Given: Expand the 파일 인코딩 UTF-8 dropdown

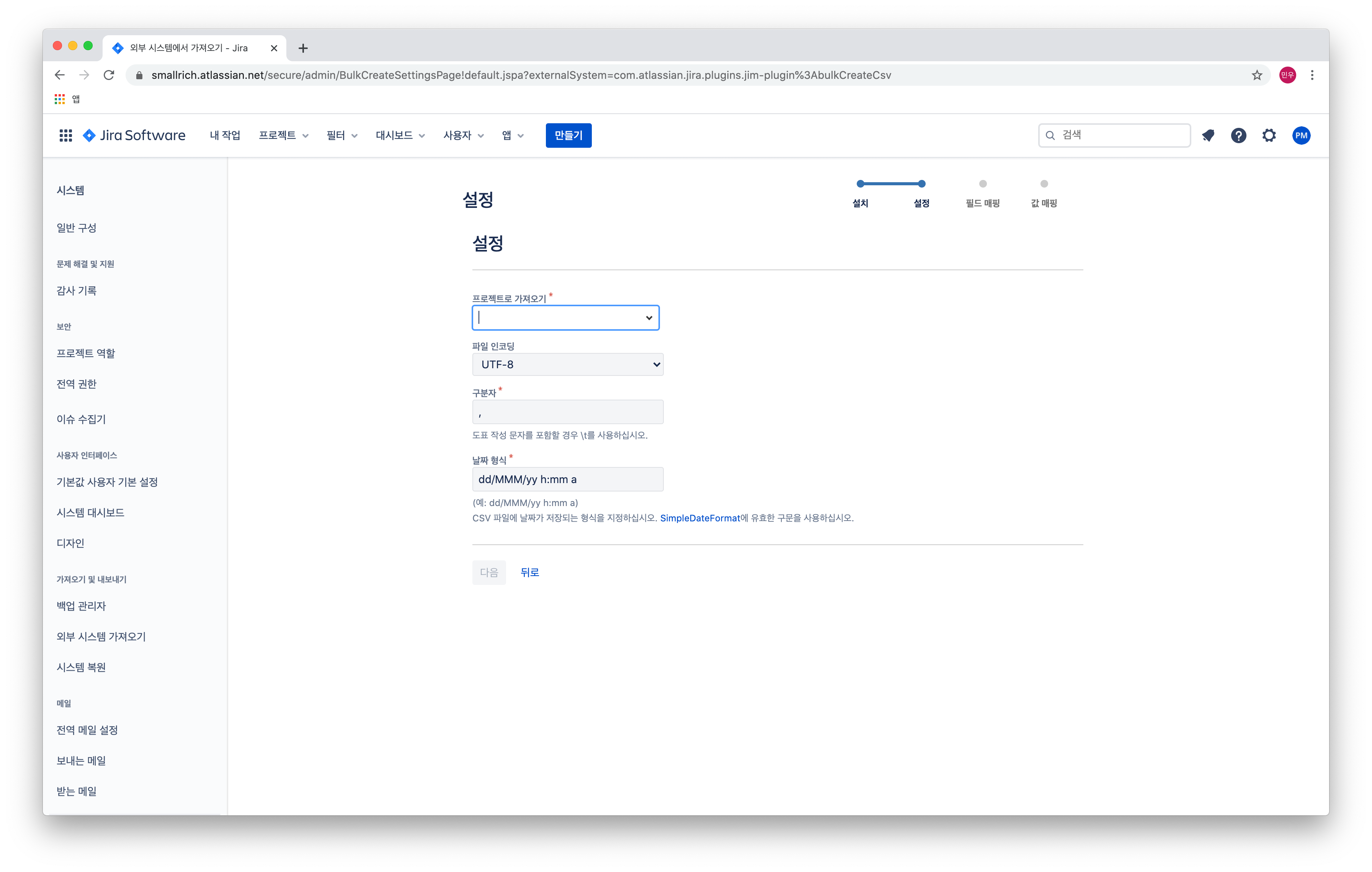Looking at the screenshot, I should 567,364.
